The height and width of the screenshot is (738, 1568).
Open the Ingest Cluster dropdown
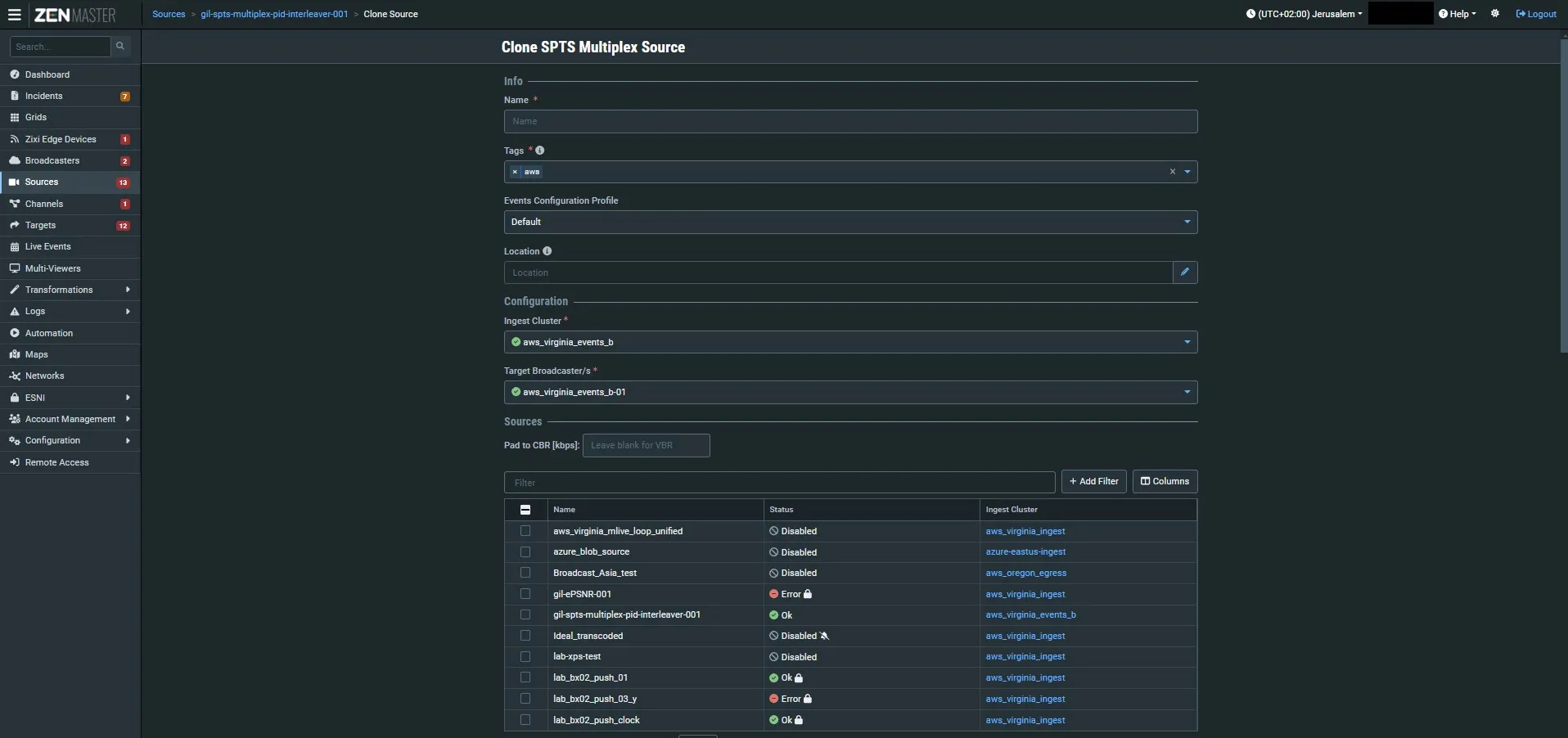point(850,342)
